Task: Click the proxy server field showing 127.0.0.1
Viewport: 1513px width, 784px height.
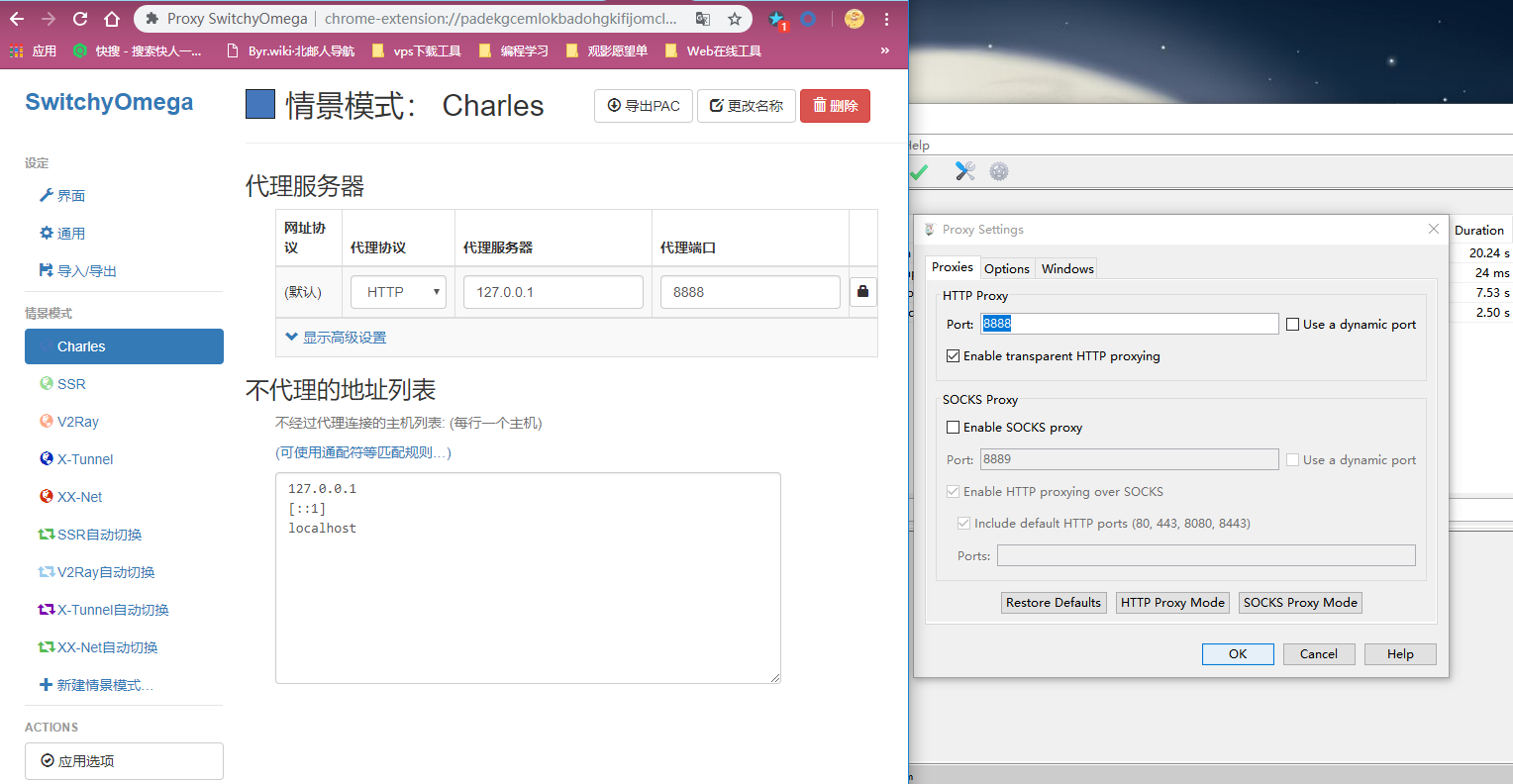Action: click(554, 292)
